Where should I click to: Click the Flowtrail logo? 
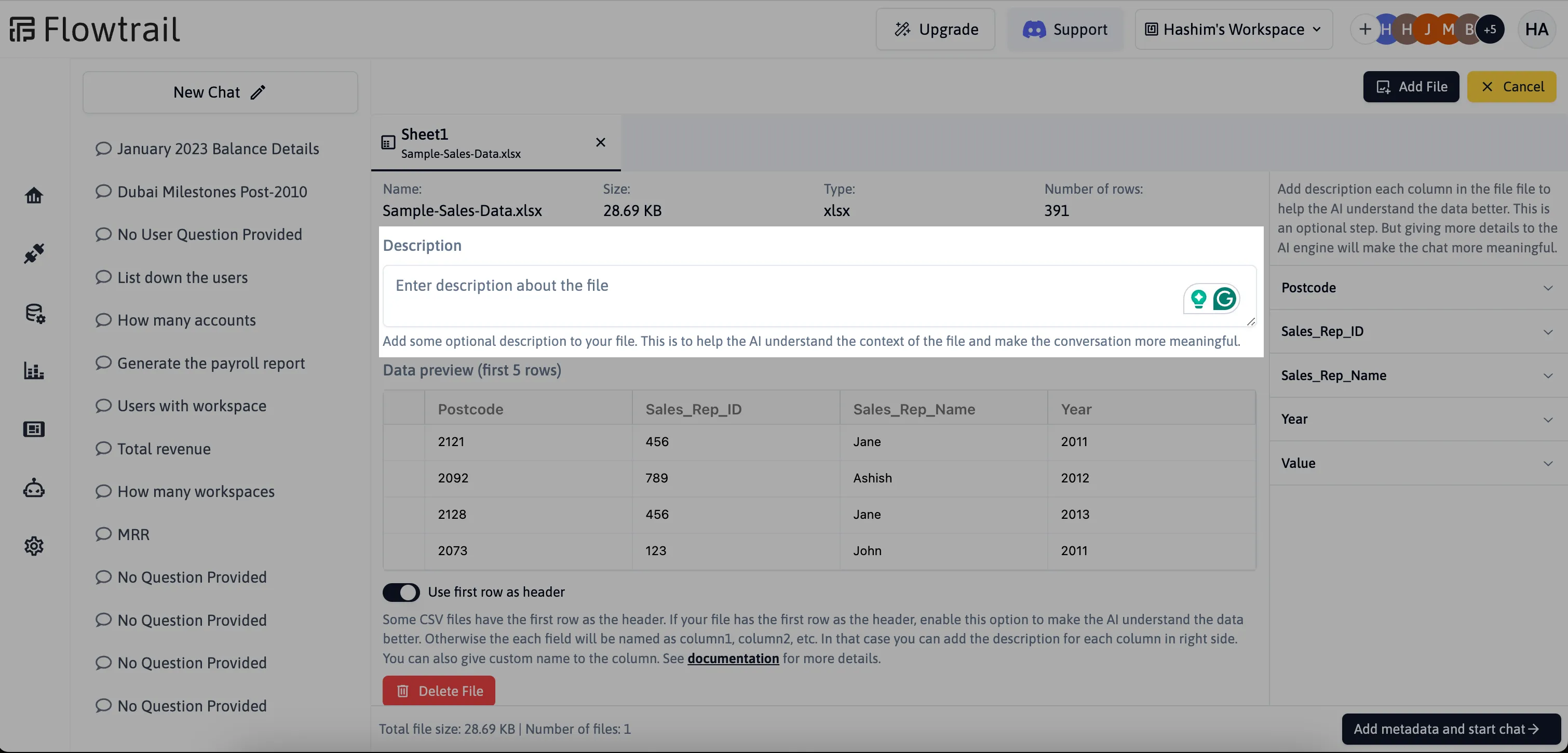click(x=95, y=29)
